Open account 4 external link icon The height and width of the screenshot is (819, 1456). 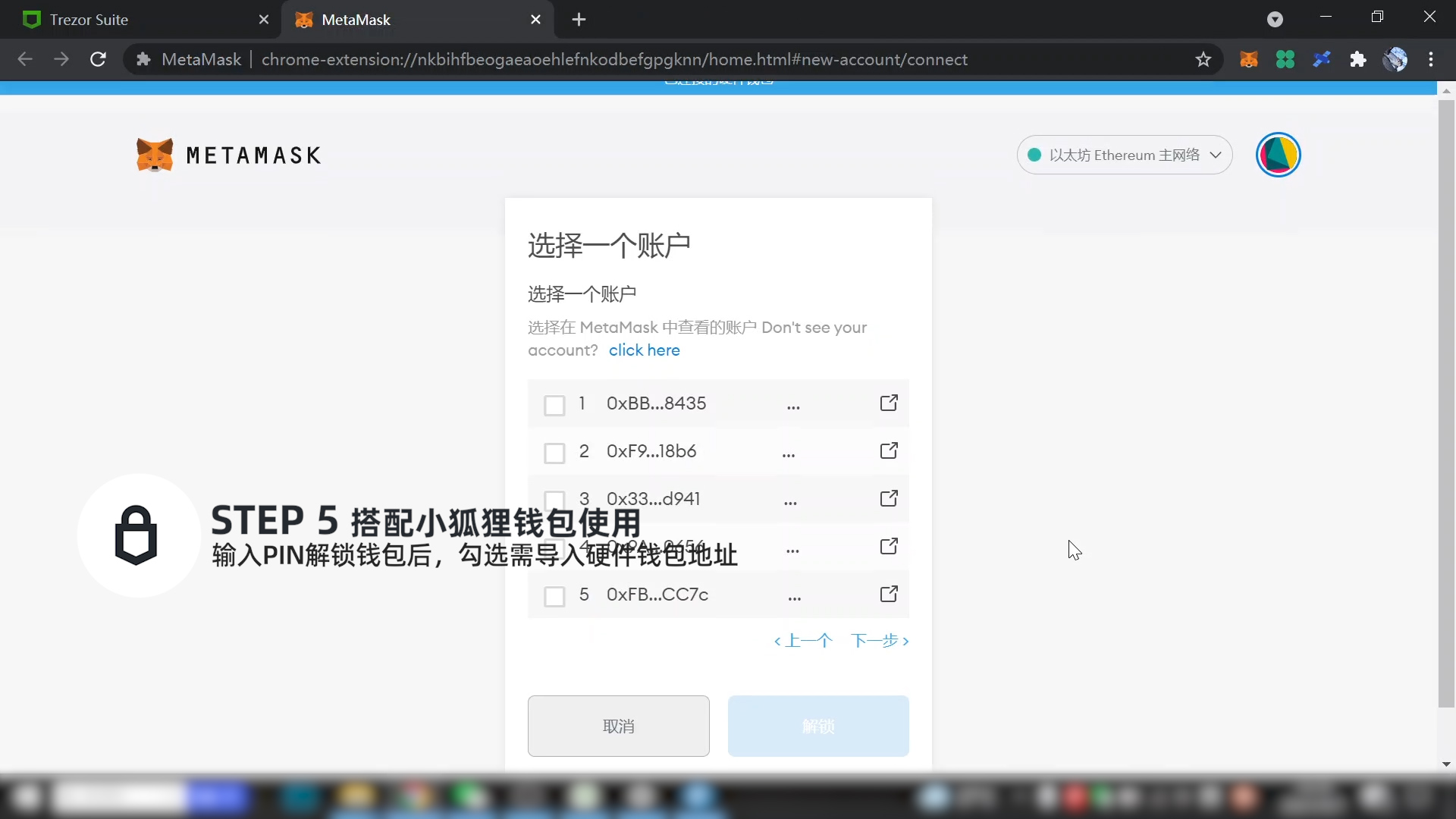pyautogui.click(x=889, y=546)
